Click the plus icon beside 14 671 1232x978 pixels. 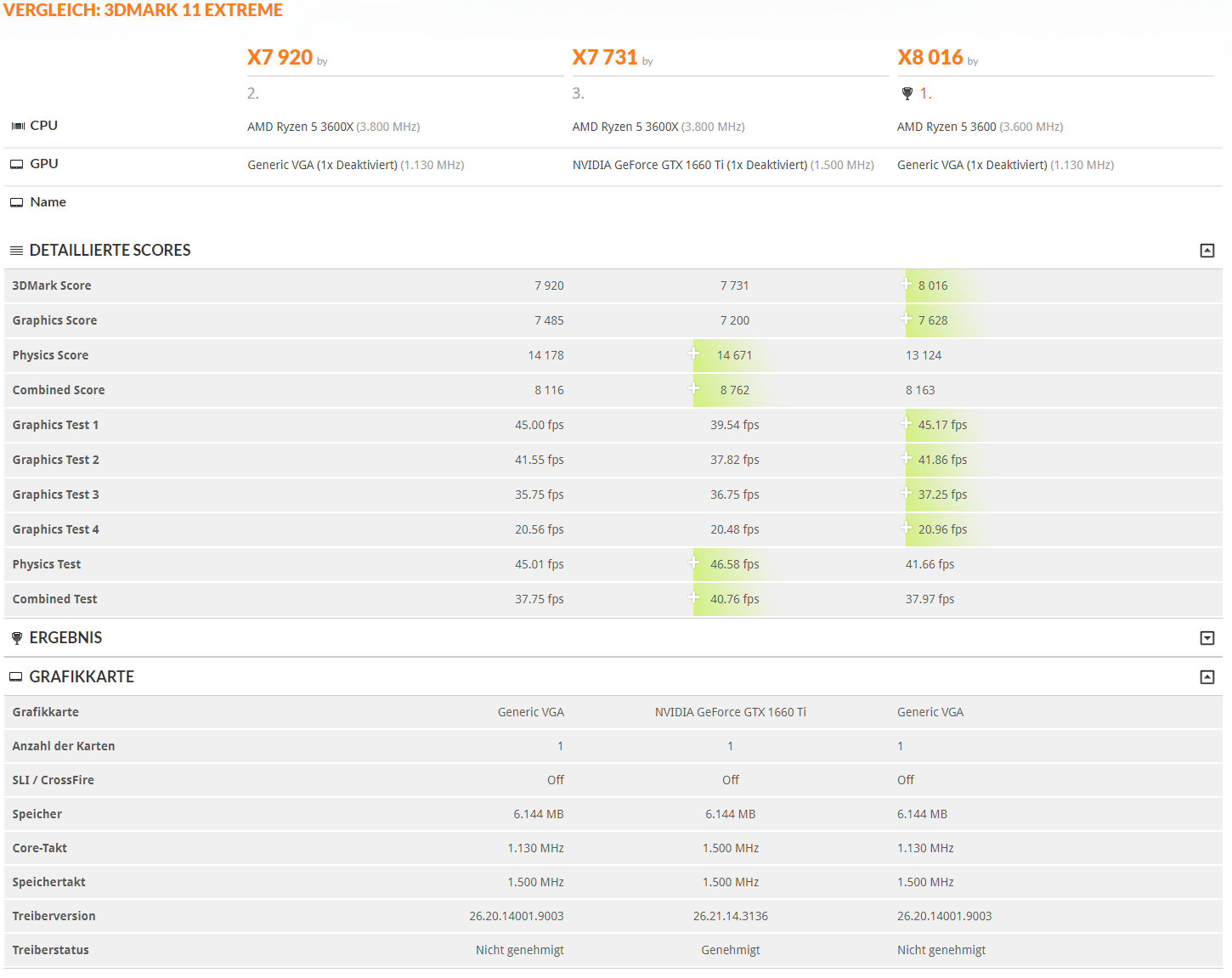(x=693, y=353)
